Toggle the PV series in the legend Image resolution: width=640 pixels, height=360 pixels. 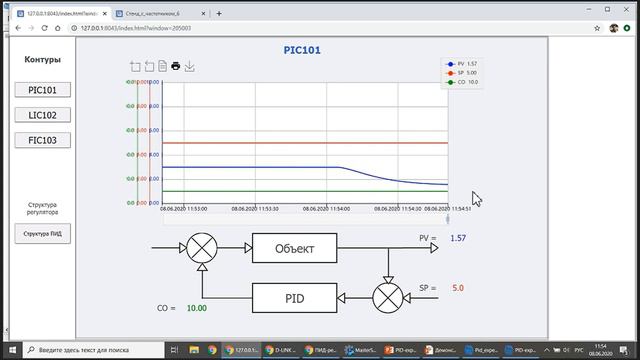pos(462,64)
